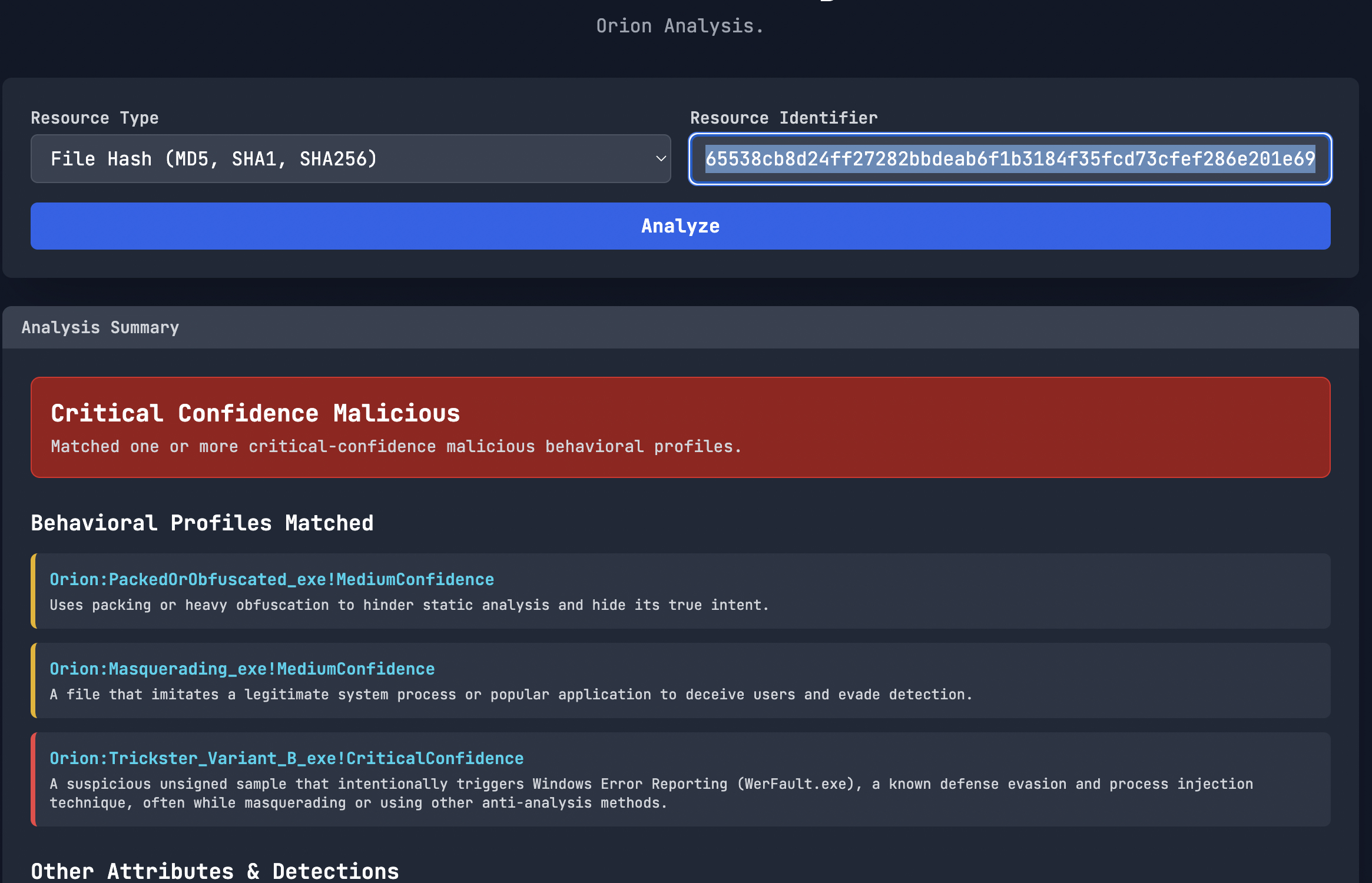1372x883 pixels.
Task: Click the matched critical-confidence profiles message
Action: click(396, 446)
